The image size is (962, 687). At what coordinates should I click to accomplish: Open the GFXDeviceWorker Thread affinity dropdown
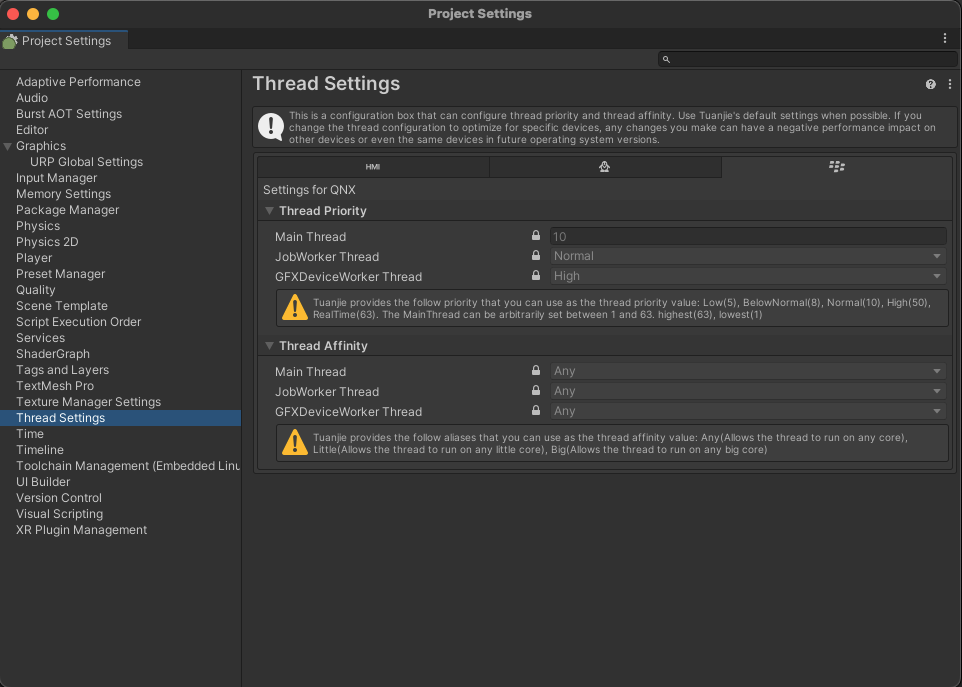tap(746, 410)
